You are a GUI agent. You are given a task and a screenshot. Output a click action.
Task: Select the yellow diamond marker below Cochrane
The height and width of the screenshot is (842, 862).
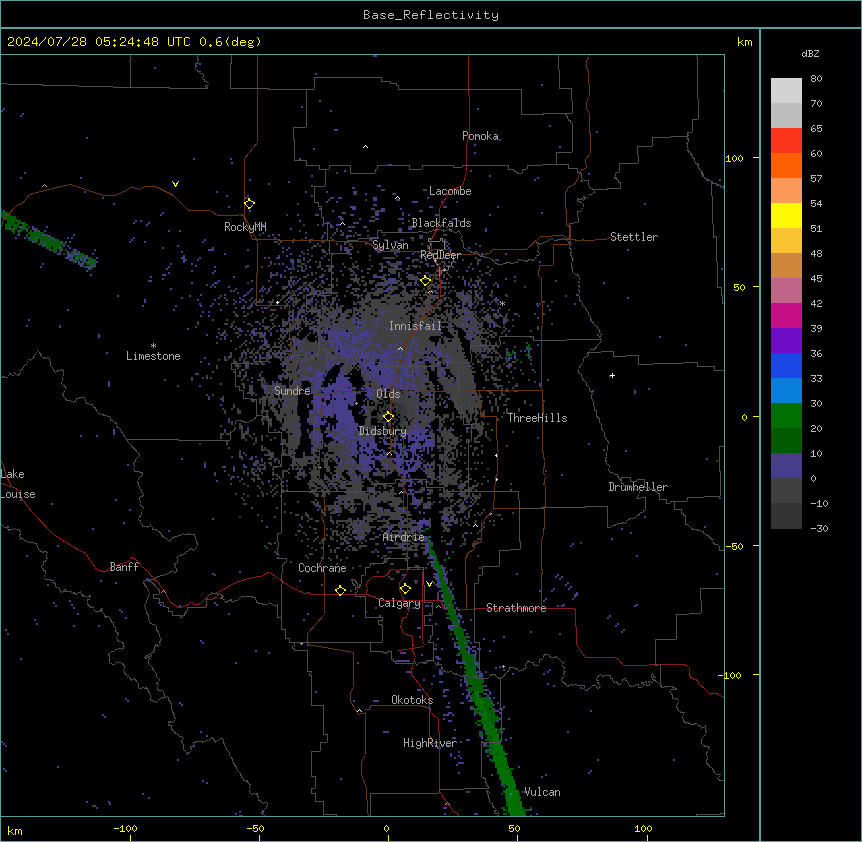point(340,590)
